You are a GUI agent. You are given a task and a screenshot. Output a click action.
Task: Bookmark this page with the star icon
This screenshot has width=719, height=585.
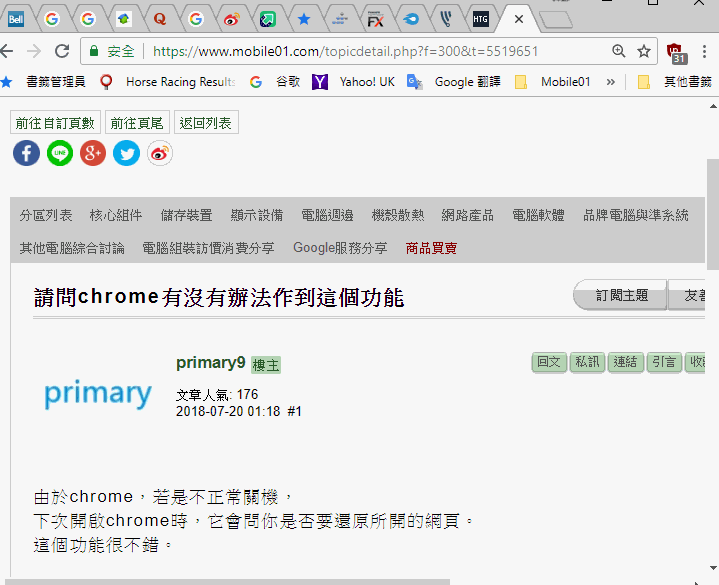pyautogui.click(x=644, y=51)
